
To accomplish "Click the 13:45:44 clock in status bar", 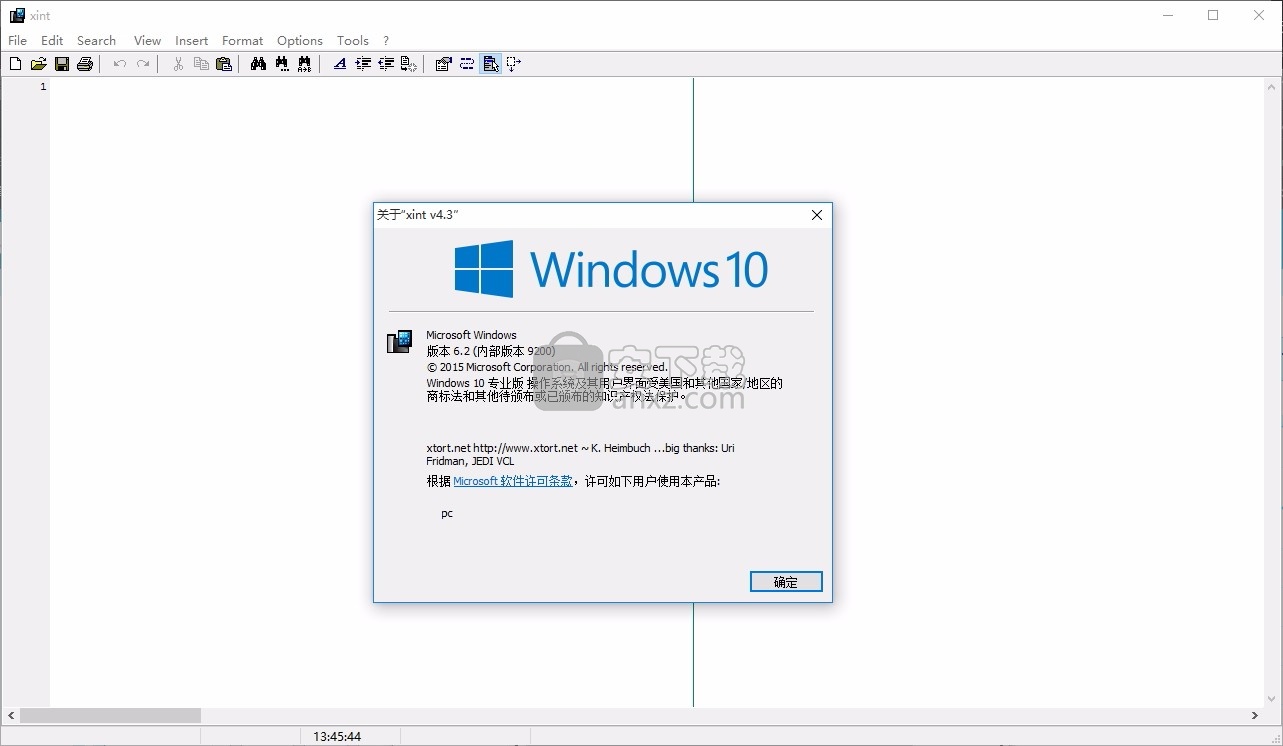I will pos(337,736).
